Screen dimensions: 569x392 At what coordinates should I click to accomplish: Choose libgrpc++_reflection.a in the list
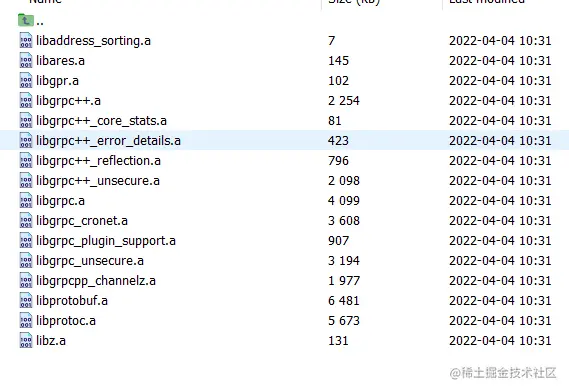[98, 160]
